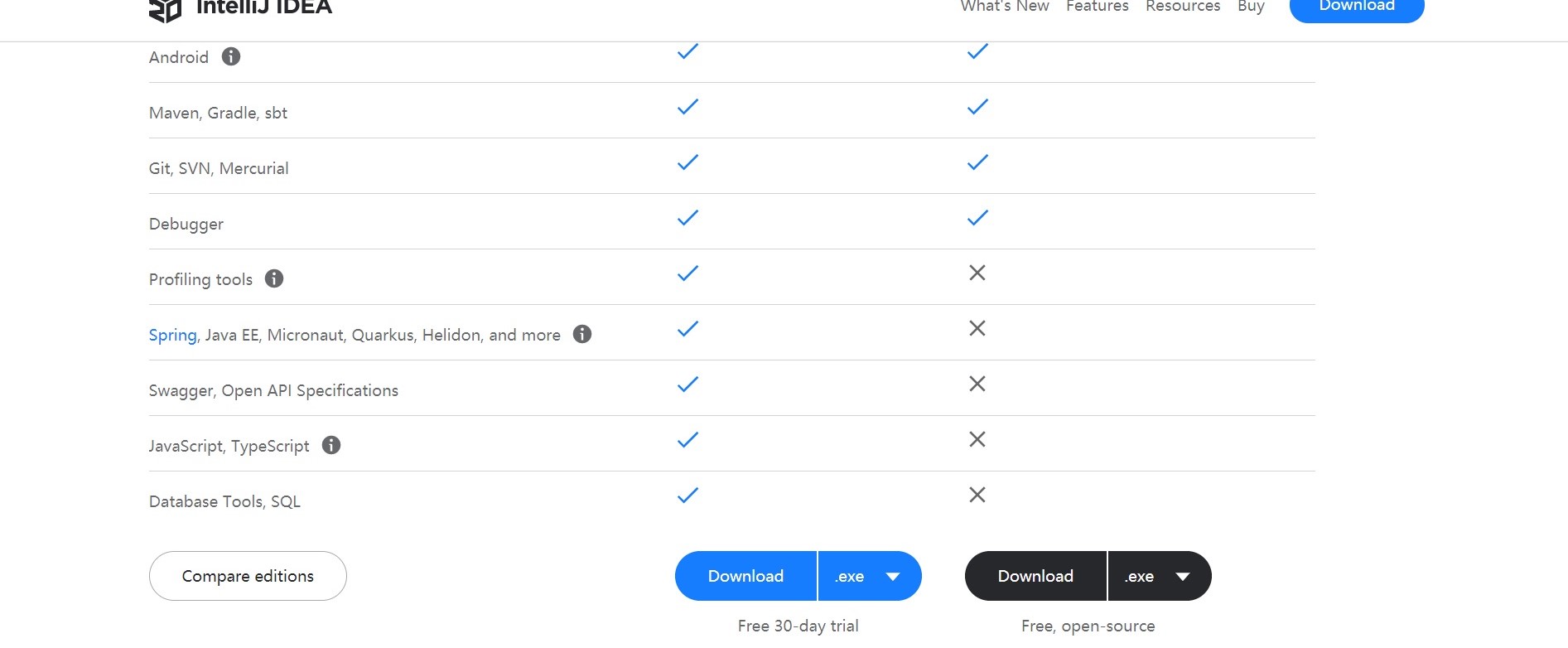Expand the black .exe installer dropdown
1568x648 pixels.
pos(1160,576)
